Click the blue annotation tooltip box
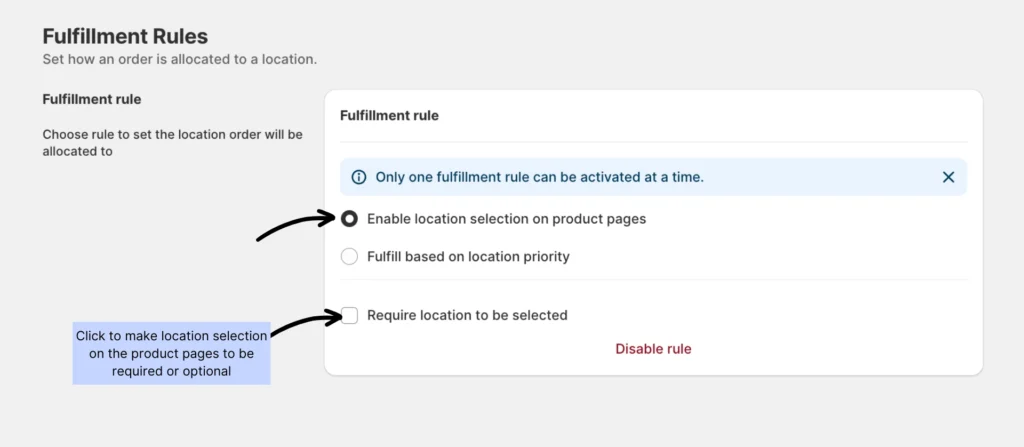 (171, 353)
